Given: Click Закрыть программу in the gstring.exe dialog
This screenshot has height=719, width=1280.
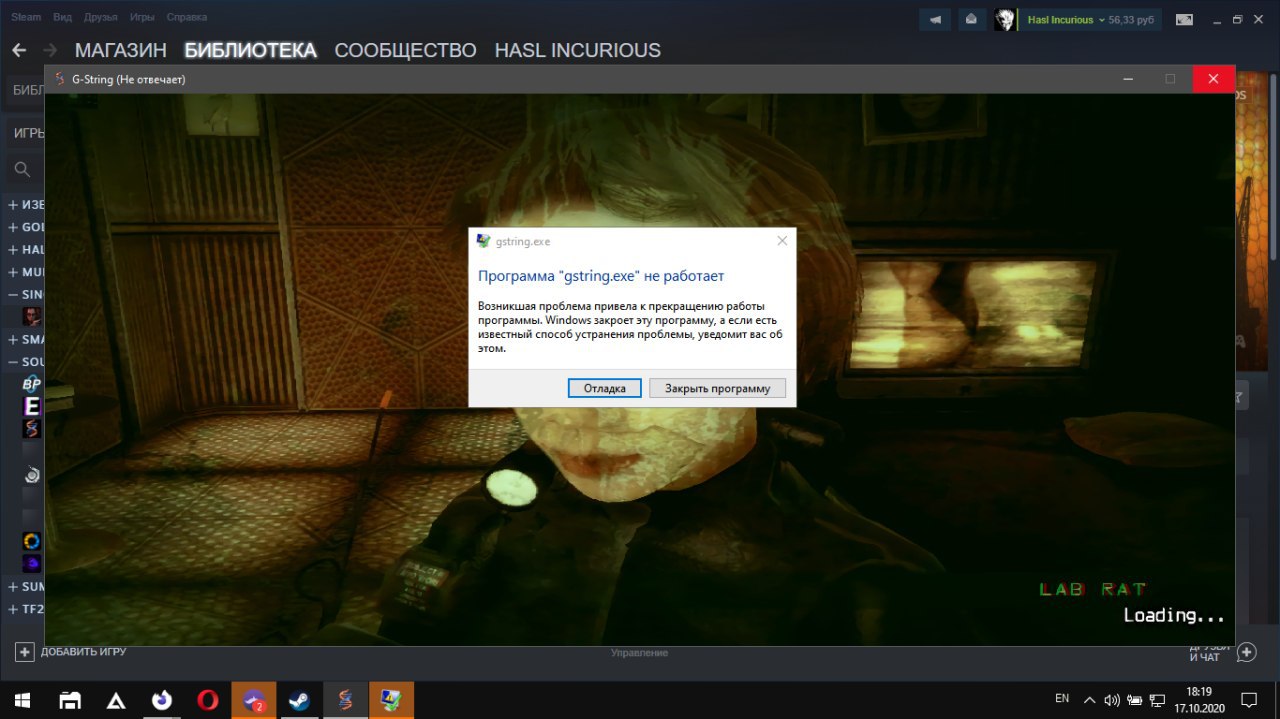Looking at the screenshot, I should (717, 388).
